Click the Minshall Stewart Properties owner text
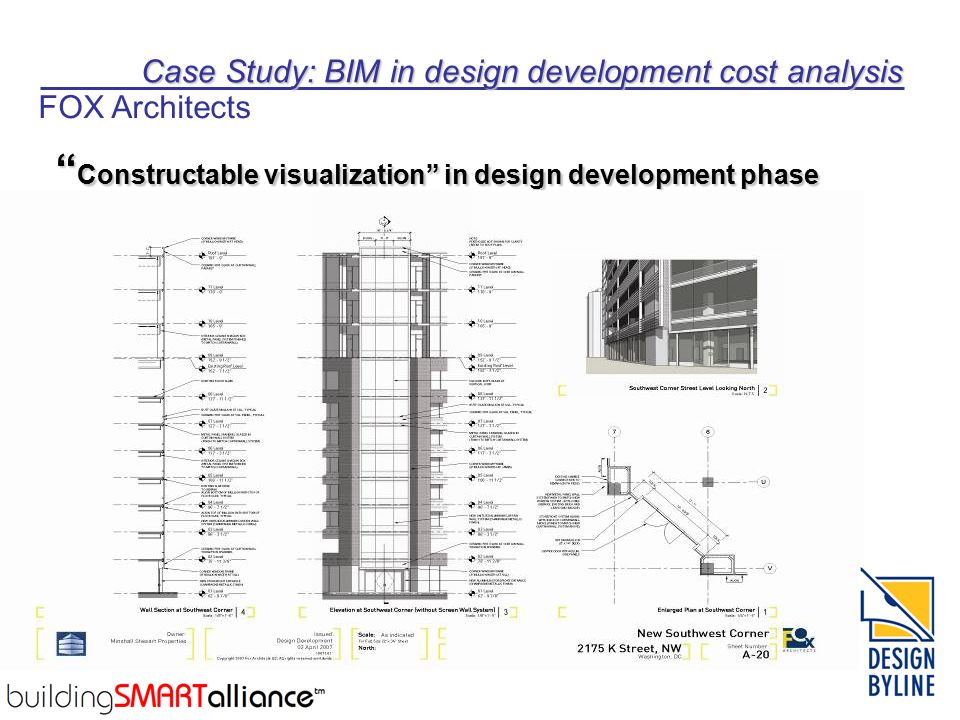The height and width of the screenshot is (720, 960). tap(148, 641)
